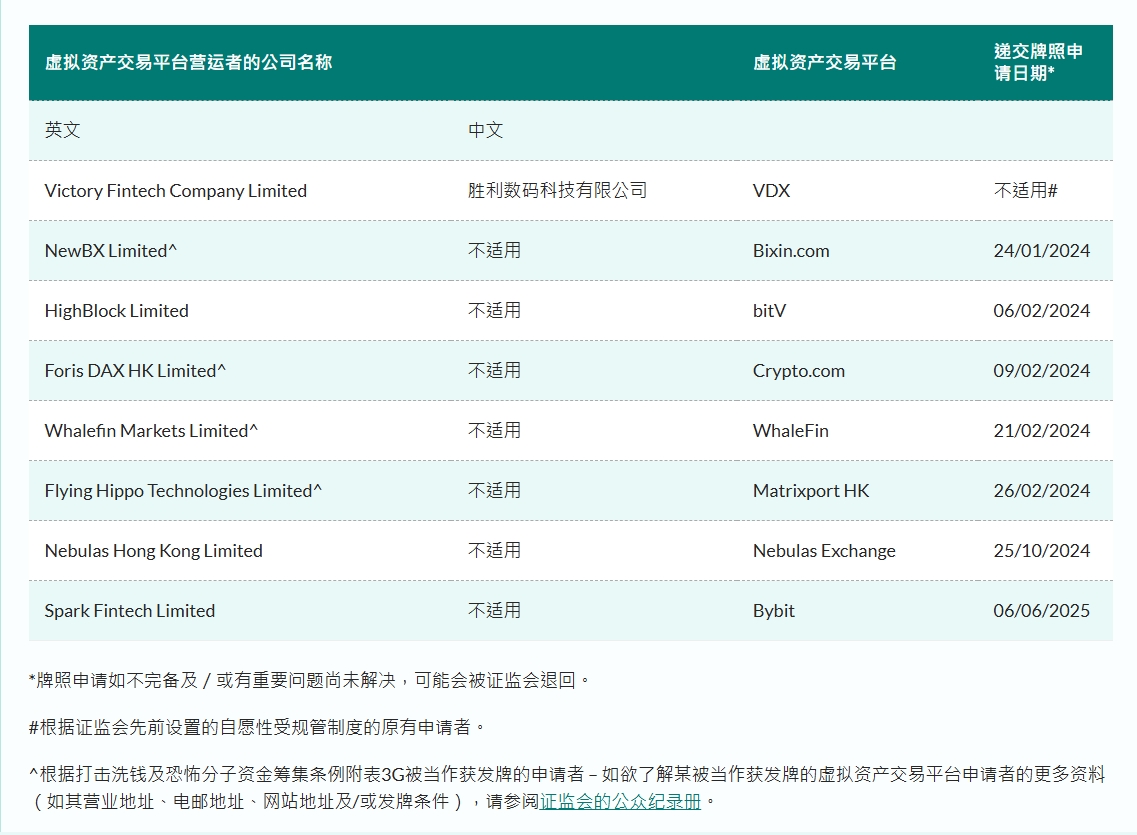
Task: Click the 递交牌照申请日期* column header
Action: (1038, 62)
